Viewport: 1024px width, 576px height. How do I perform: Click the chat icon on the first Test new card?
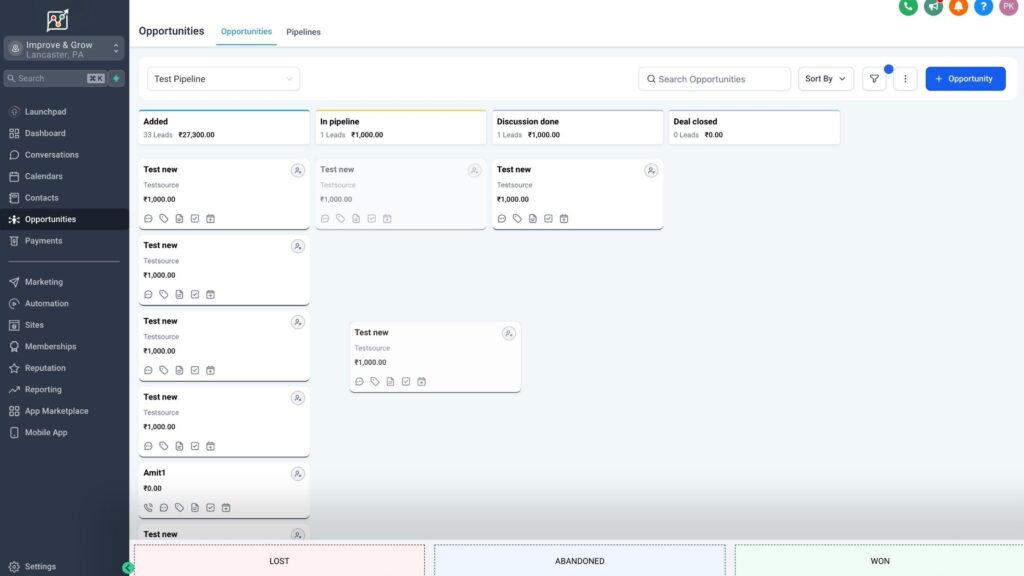148,218
